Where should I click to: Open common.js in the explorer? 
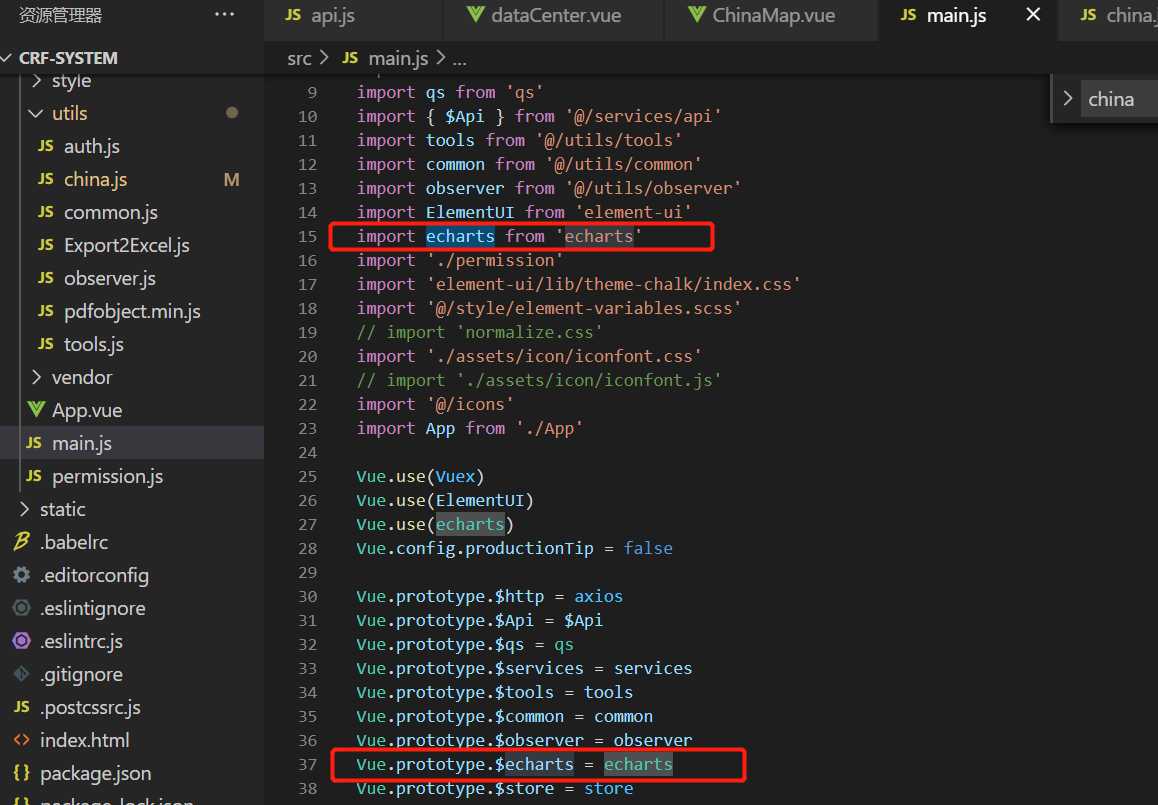(111, 213)
